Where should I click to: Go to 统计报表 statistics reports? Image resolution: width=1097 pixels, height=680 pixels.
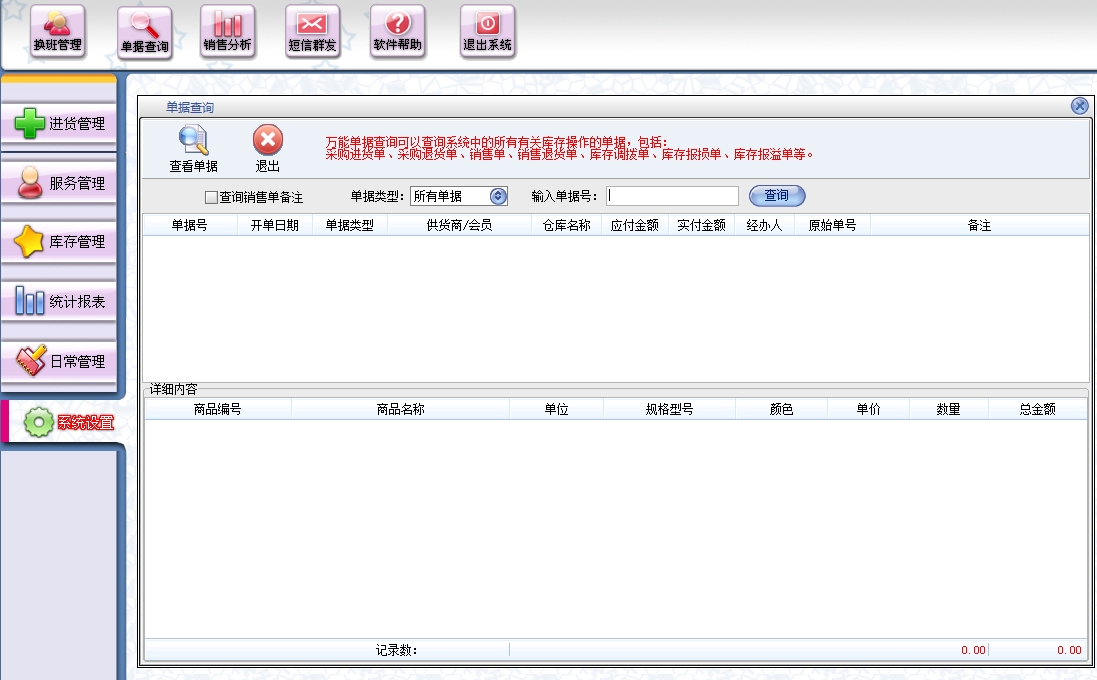pos(60,301)
